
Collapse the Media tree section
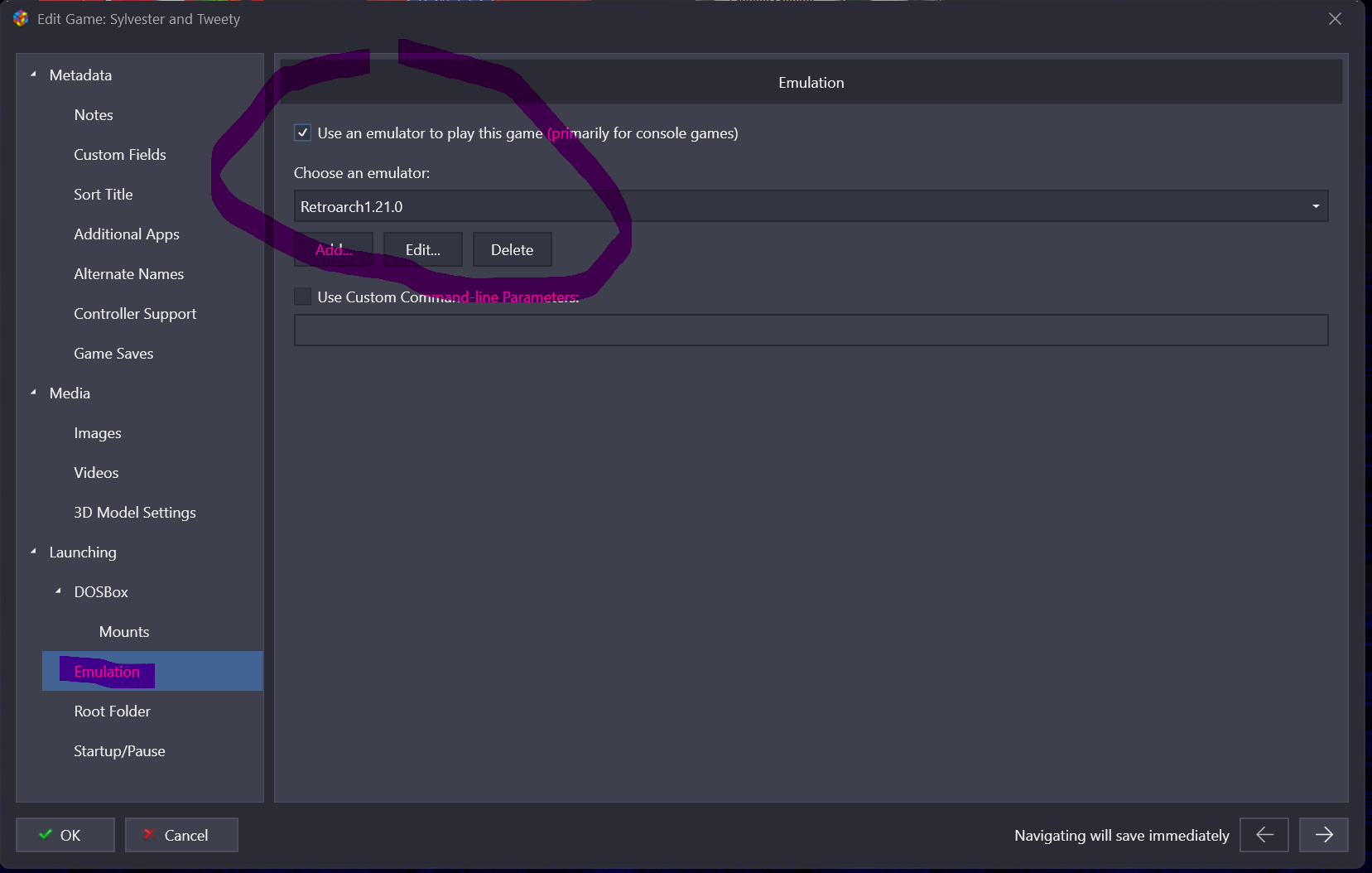pos(34,393)
